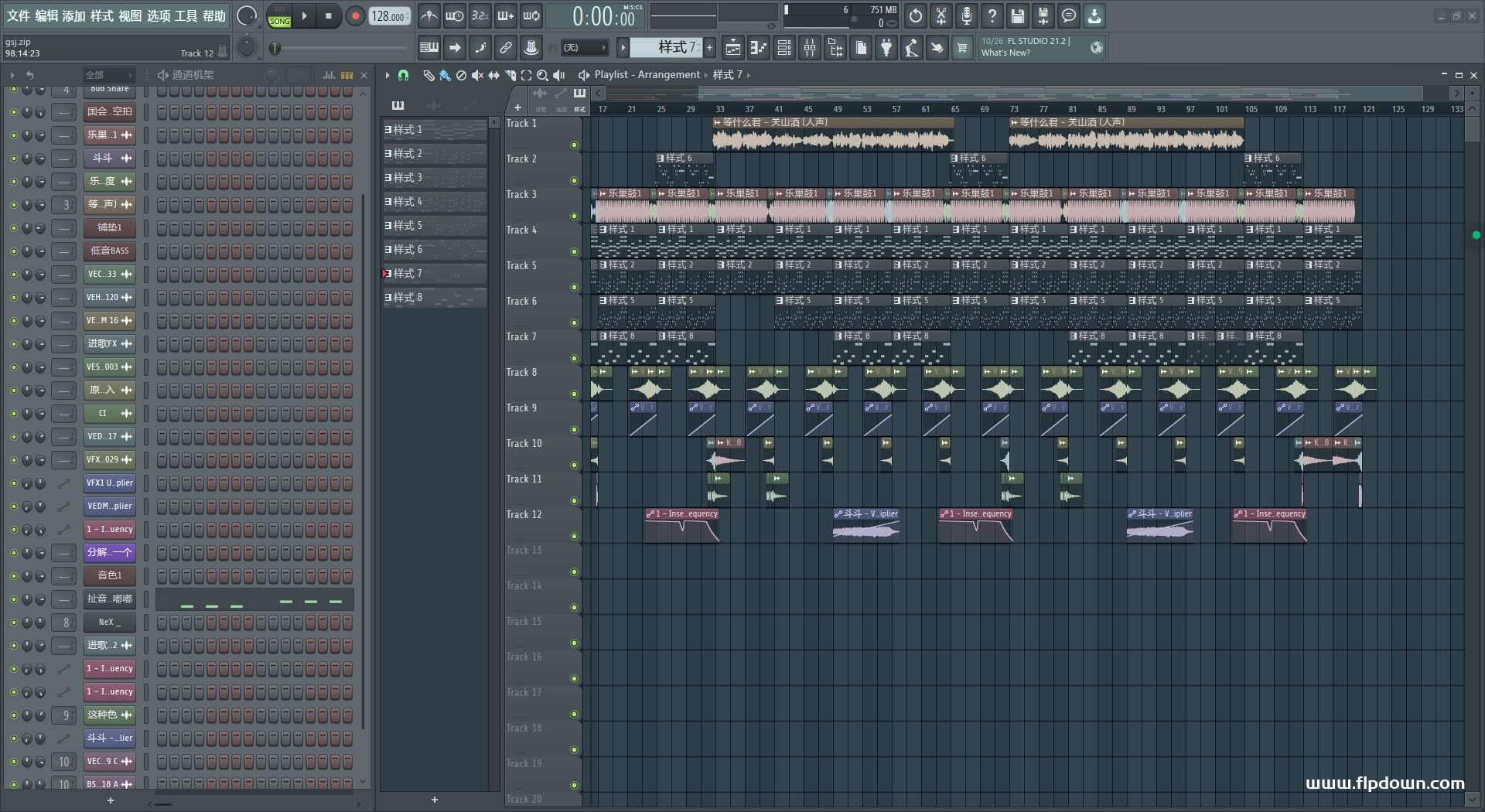The width and height of the screenshot is (1485, 812).
Task: Switch the PAT/SONG mode toggle
Action: (279, 16)
